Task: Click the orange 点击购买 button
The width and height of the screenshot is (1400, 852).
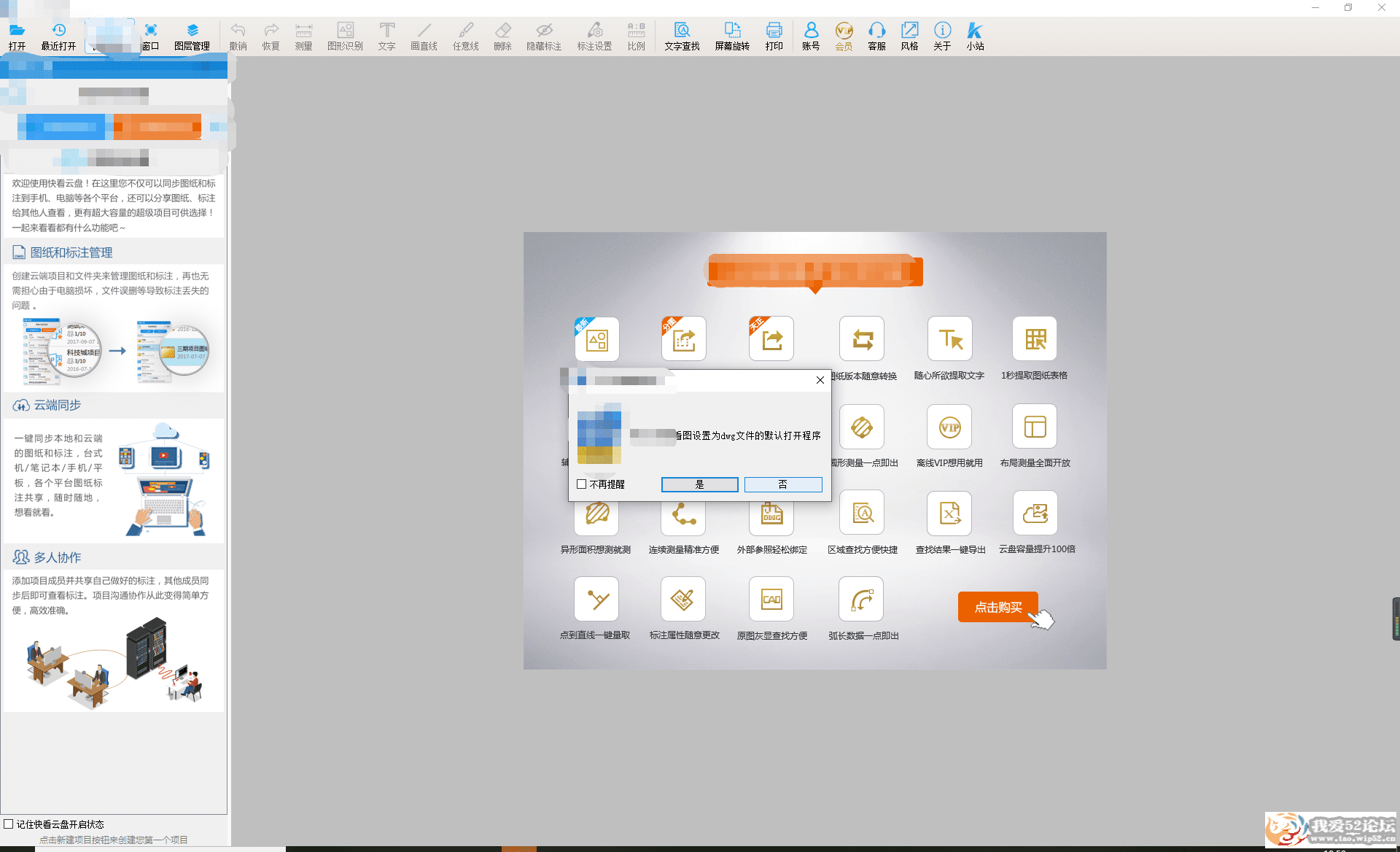Action: [997, 607]
